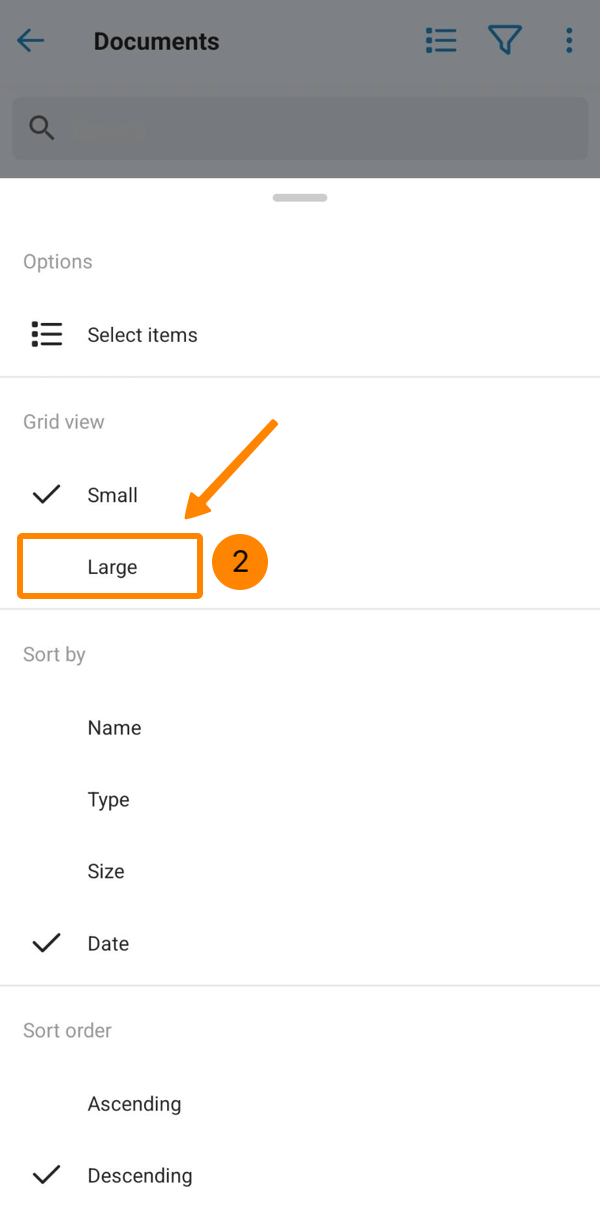Set sort order to Ascending
This screenshot has width=600, height=1217.
[x=134, y=1104]
